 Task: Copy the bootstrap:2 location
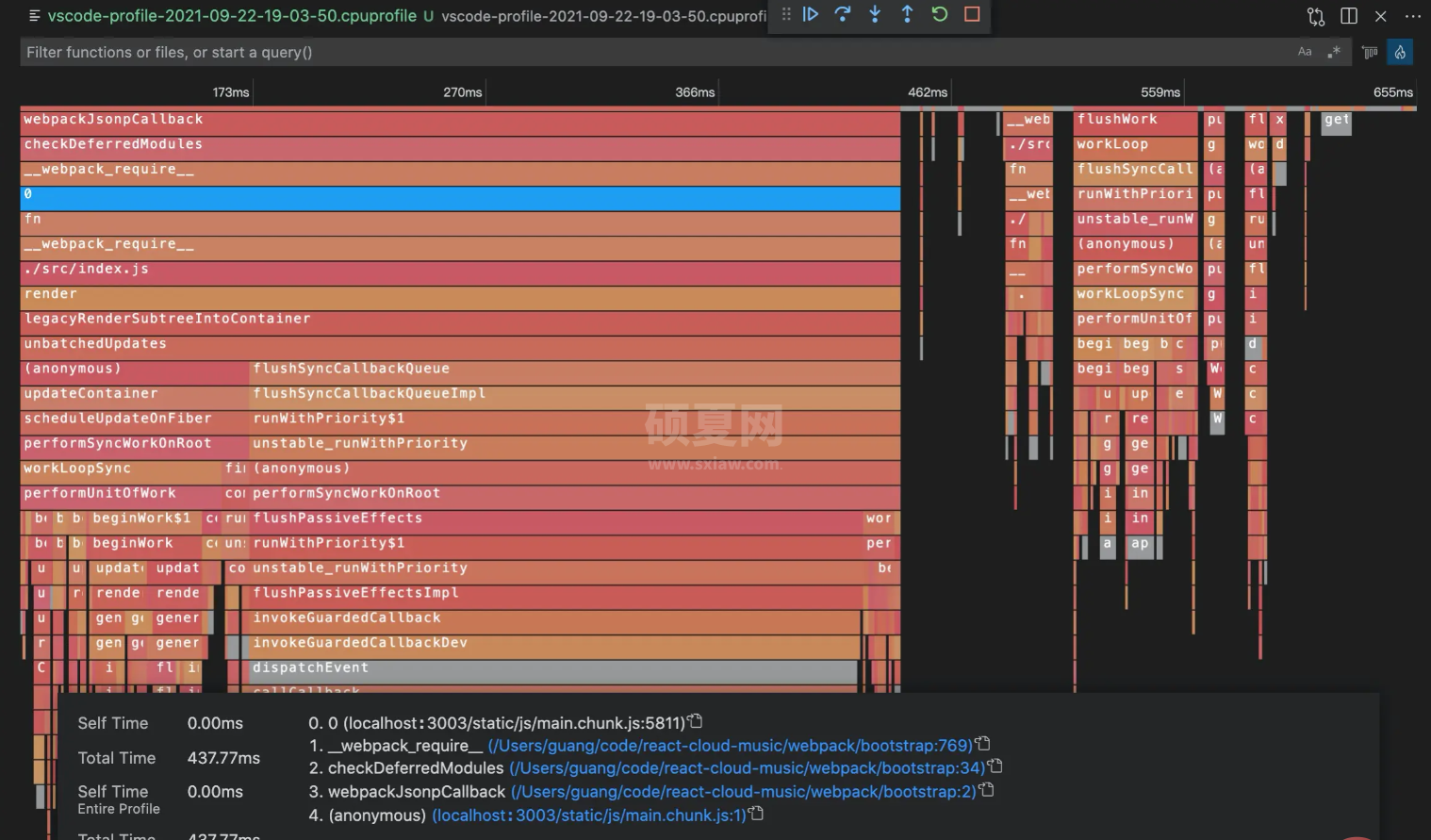pyautogui.click(x=987, y=790)
